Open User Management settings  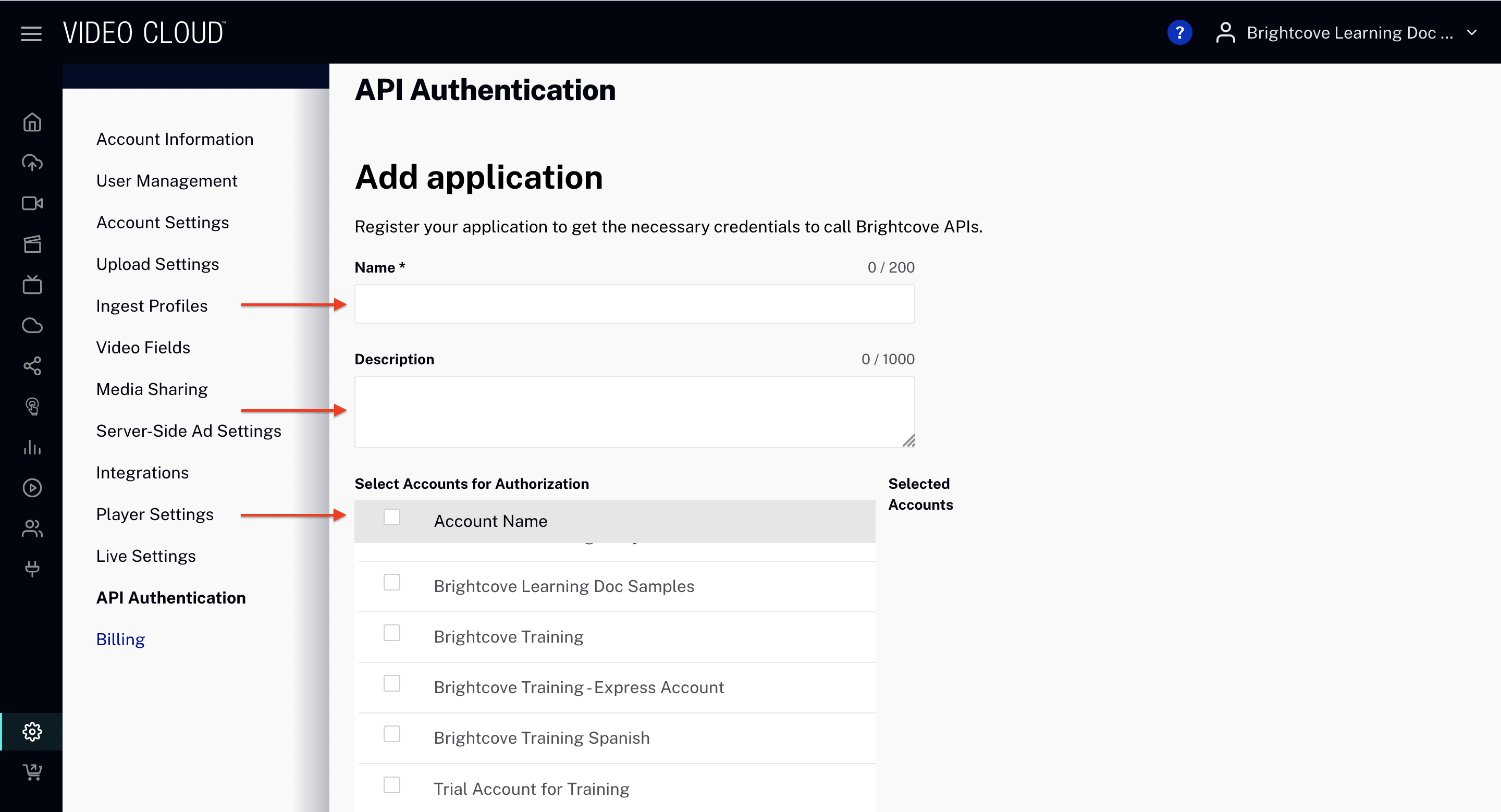click(167, 181)
